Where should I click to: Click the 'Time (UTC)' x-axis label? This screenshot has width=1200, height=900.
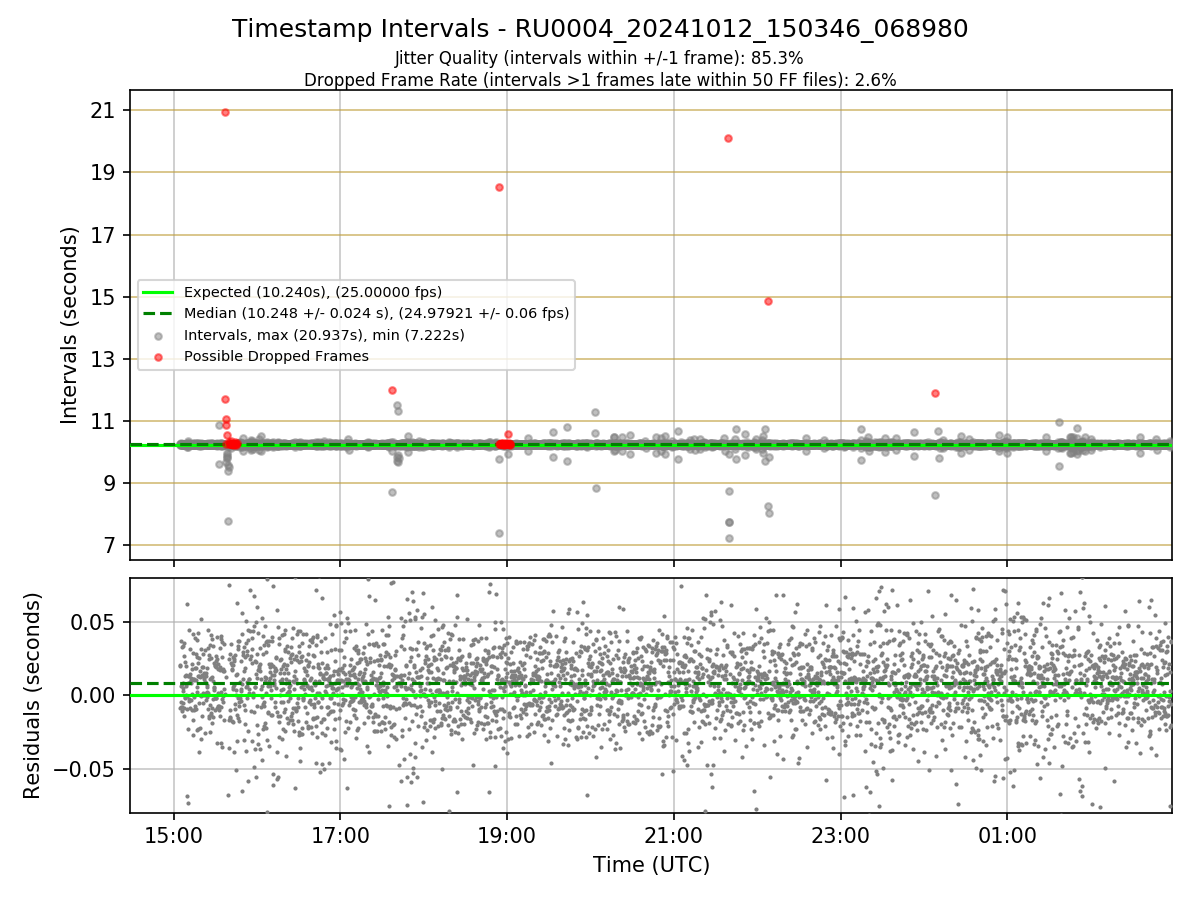(x=651, y=865)
